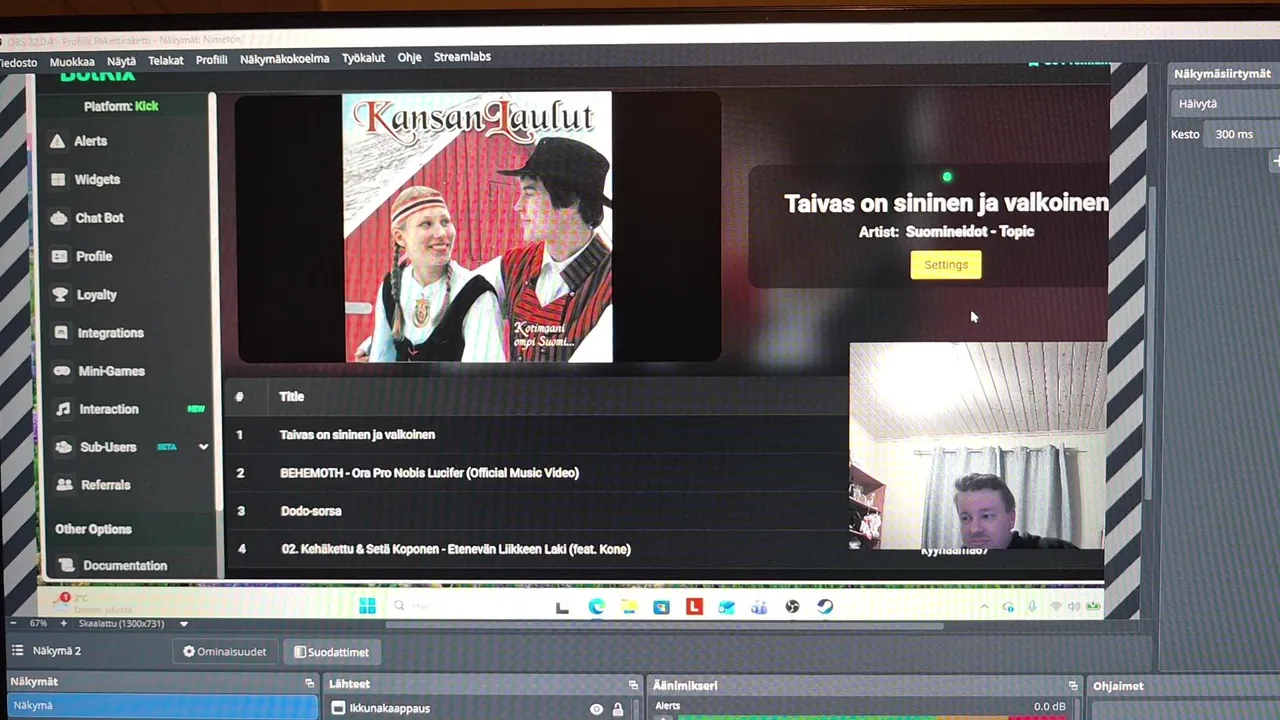Click the red L app taskbar icon
Image resolution: width=1280 pixels, height=720 pixels.
click(694, 606)
